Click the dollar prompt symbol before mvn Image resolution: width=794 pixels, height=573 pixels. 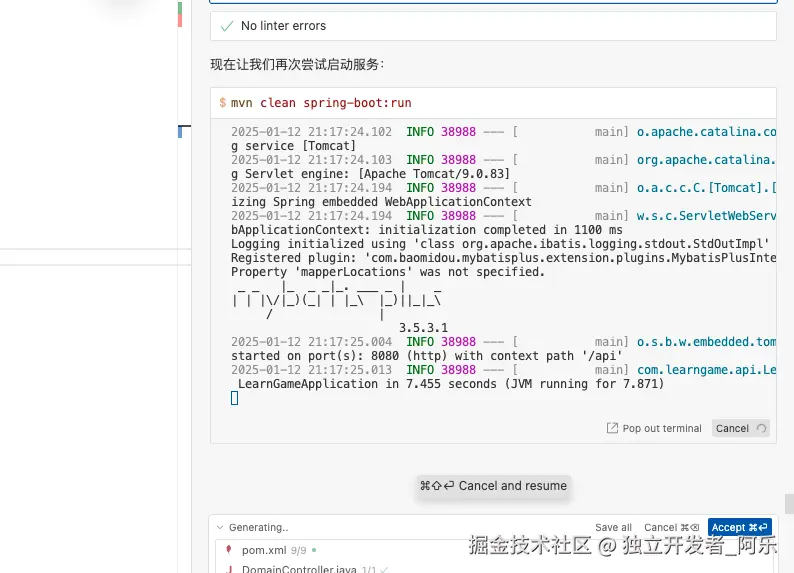tap(223, 103)
